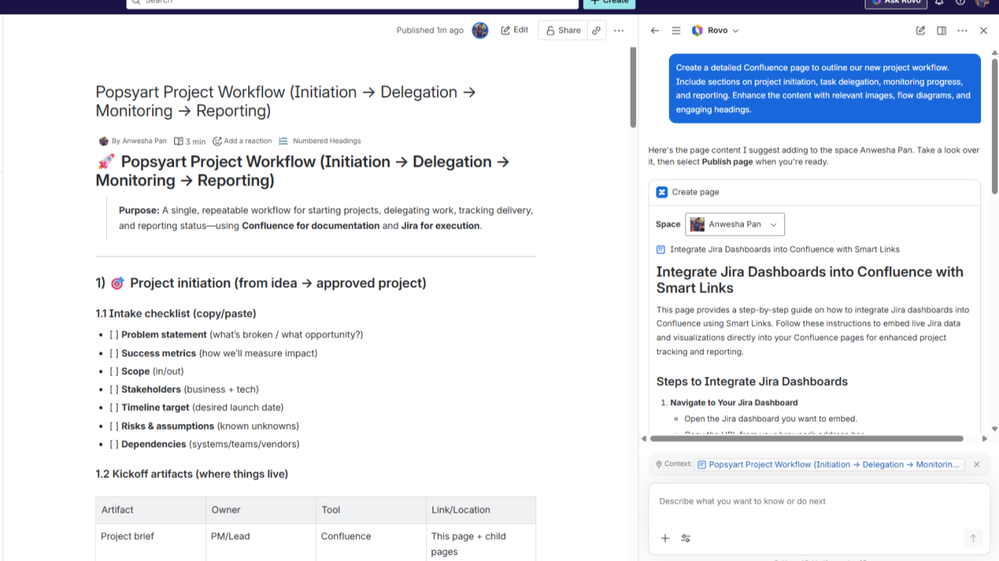Image resolution: width=999 pixels, height=561 pixels.
Task: Send the Rovo prompt arrow button
Action: click(973, 538)
